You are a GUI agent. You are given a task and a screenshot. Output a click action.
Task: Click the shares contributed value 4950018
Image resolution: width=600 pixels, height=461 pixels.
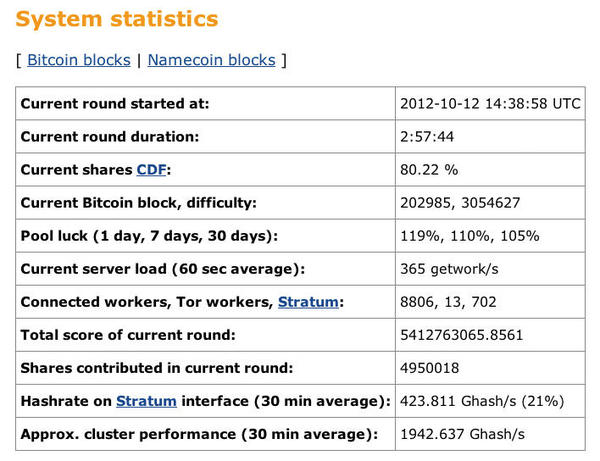(x=430, y=368)
